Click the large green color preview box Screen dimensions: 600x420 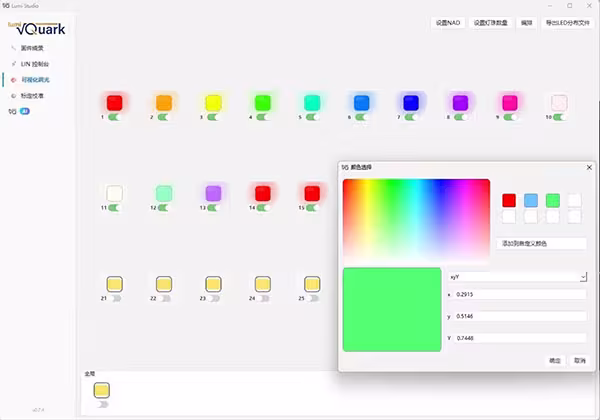(x=392, y=309)
